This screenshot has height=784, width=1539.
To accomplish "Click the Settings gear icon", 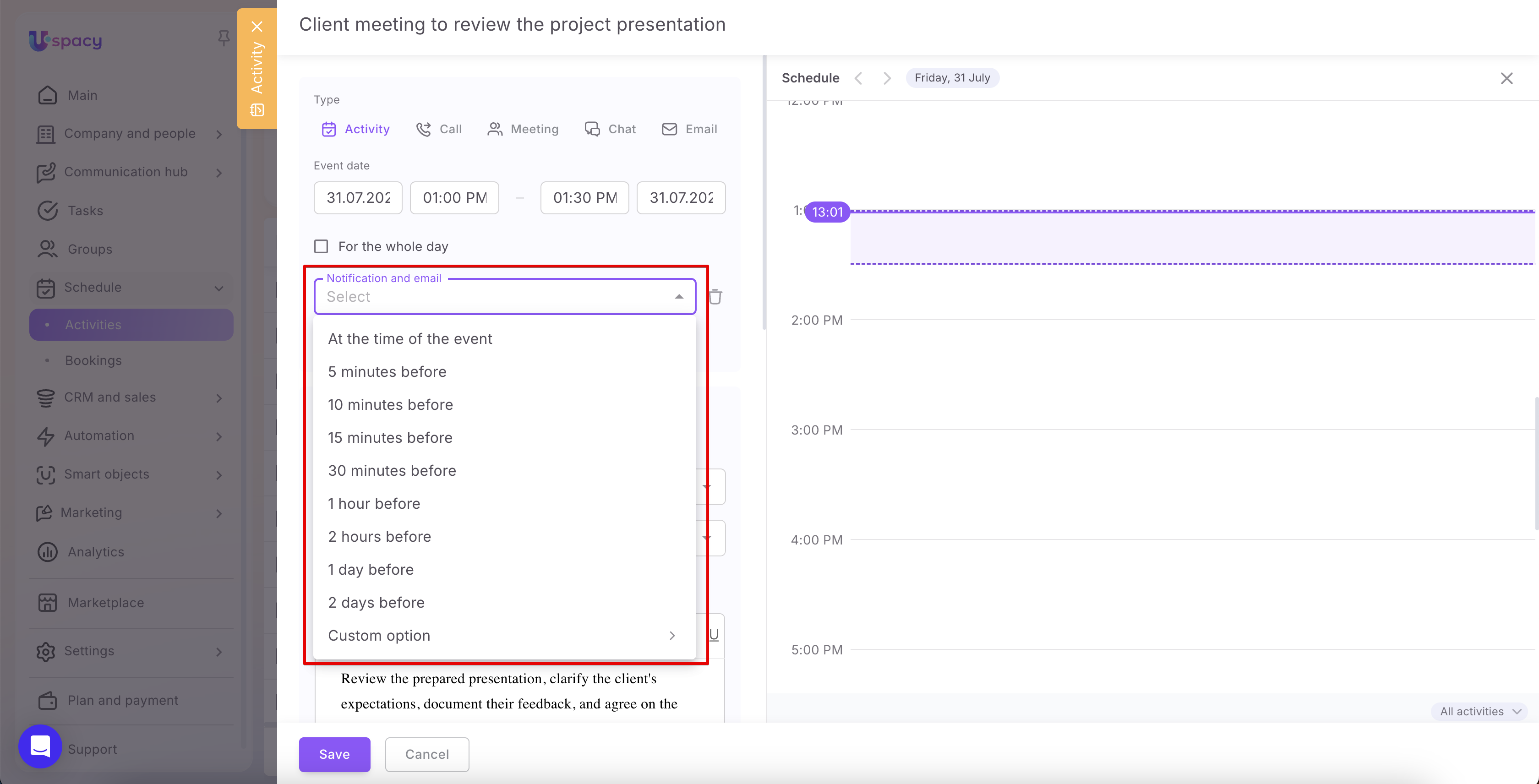I will click(45, 652).
